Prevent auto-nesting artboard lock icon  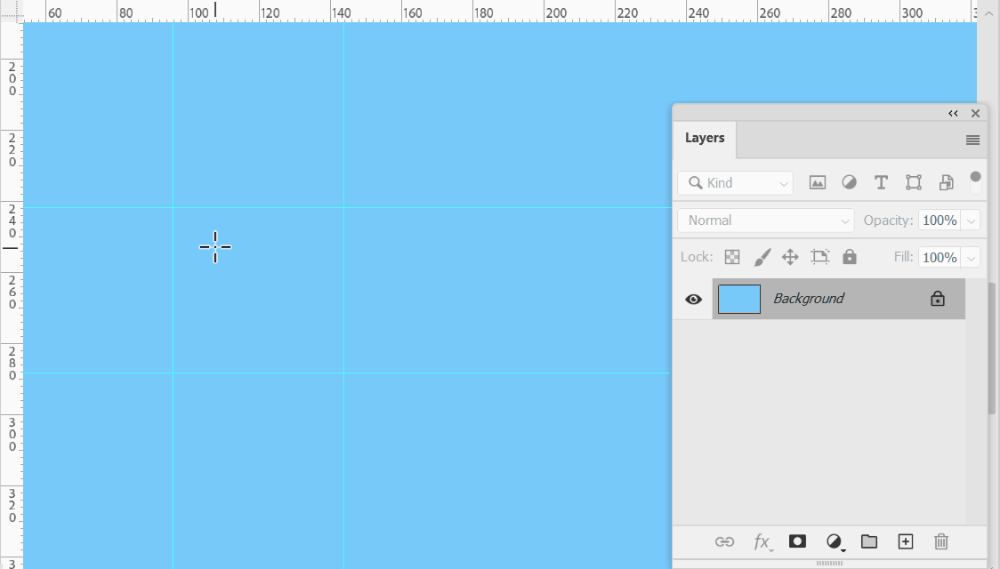pyautogui.click(x=820, y=257)
